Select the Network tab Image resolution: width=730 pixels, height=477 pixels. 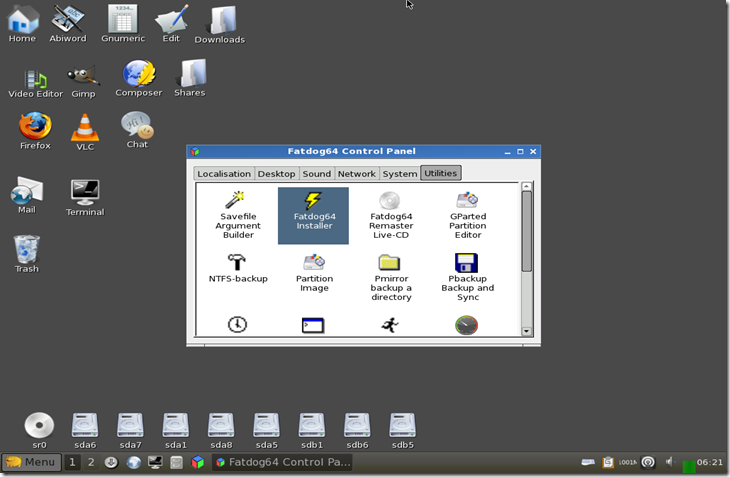[x=356, y=174]
